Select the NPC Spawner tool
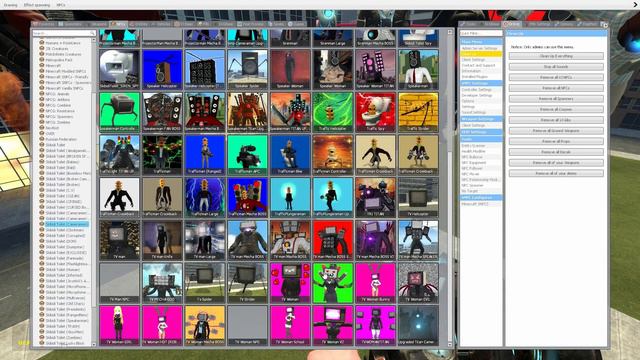The width and height of the screenshot is (640, 360). 472,185
